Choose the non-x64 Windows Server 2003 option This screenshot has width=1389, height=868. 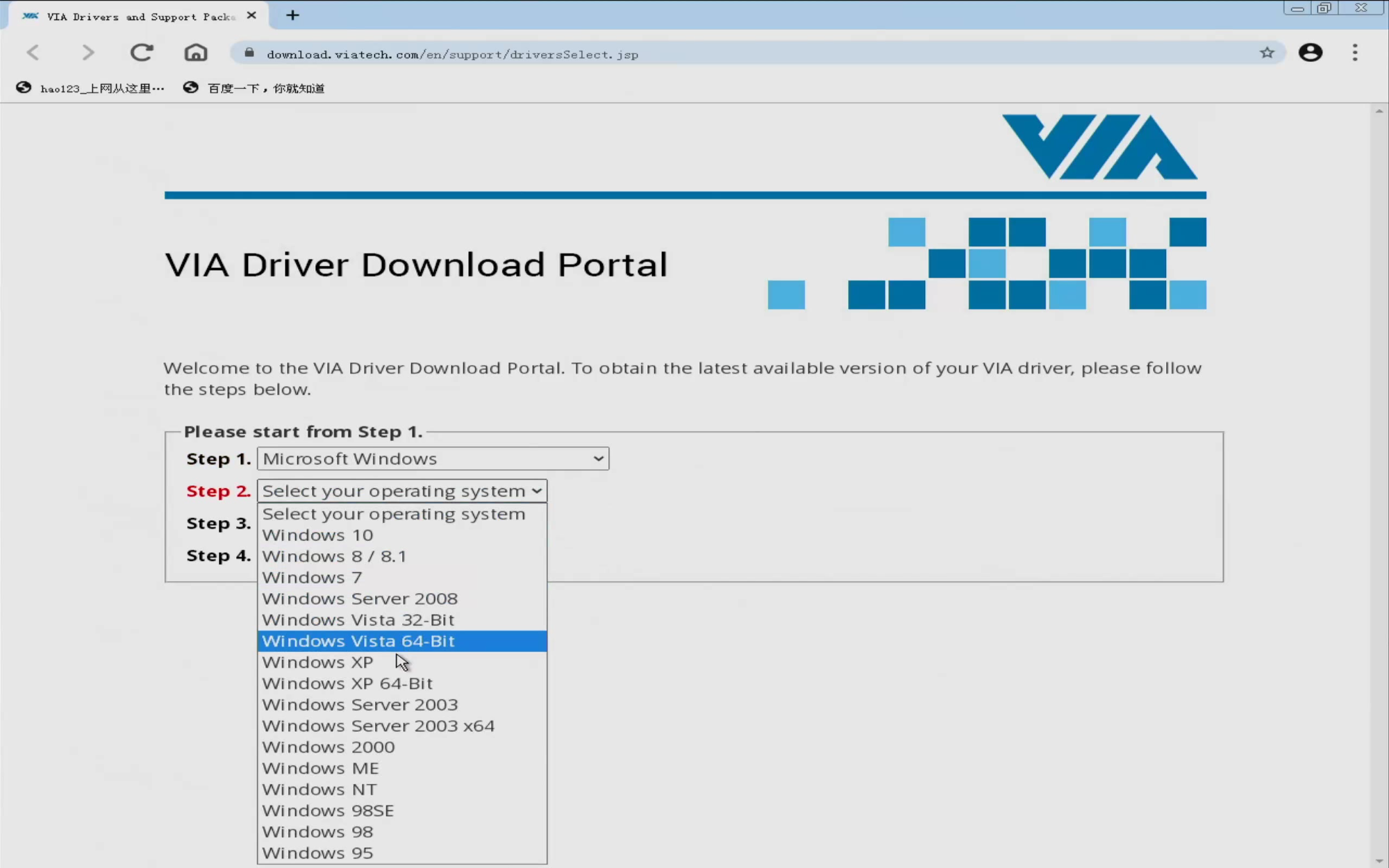pyautogui.click(x=402, y=705)
